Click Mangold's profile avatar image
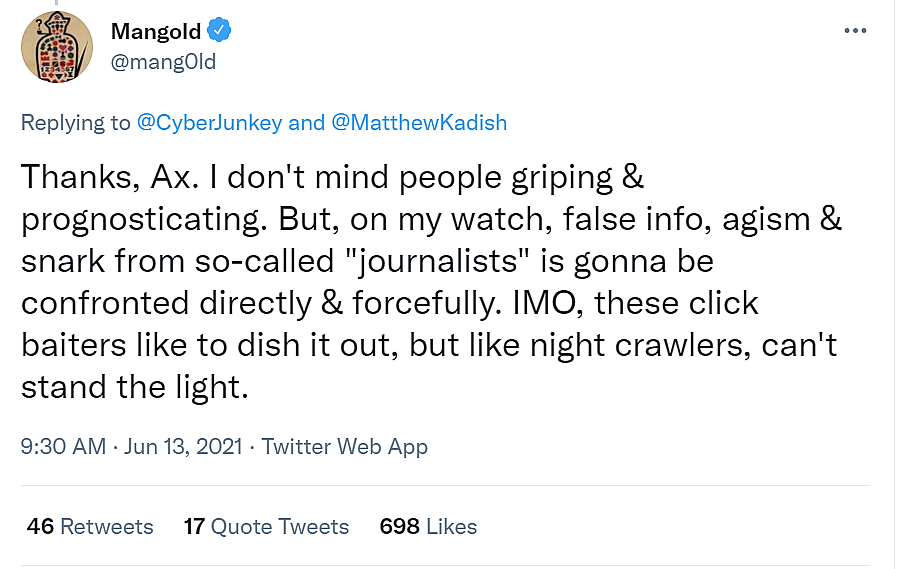The width and height of the screenshot is (901, 569). (x=52, y=48)
